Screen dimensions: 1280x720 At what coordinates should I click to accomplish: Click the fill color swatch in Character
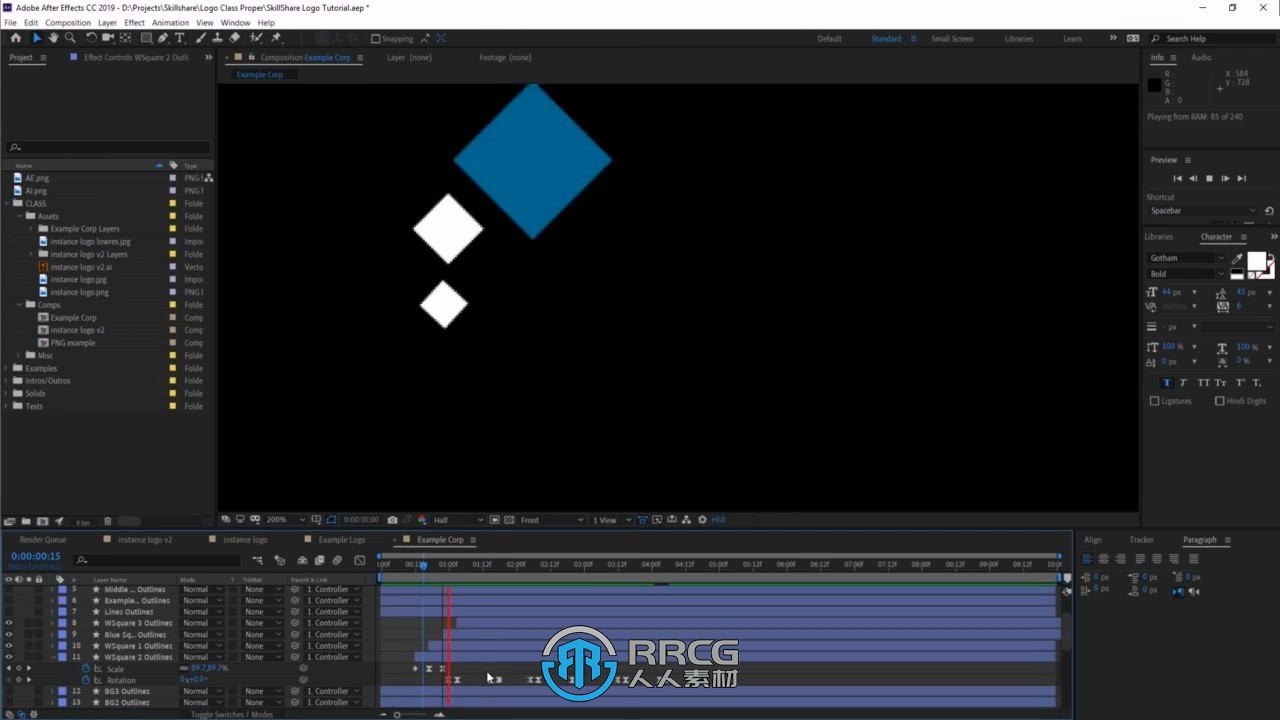pyautogui.click(x=1256, y=260)
